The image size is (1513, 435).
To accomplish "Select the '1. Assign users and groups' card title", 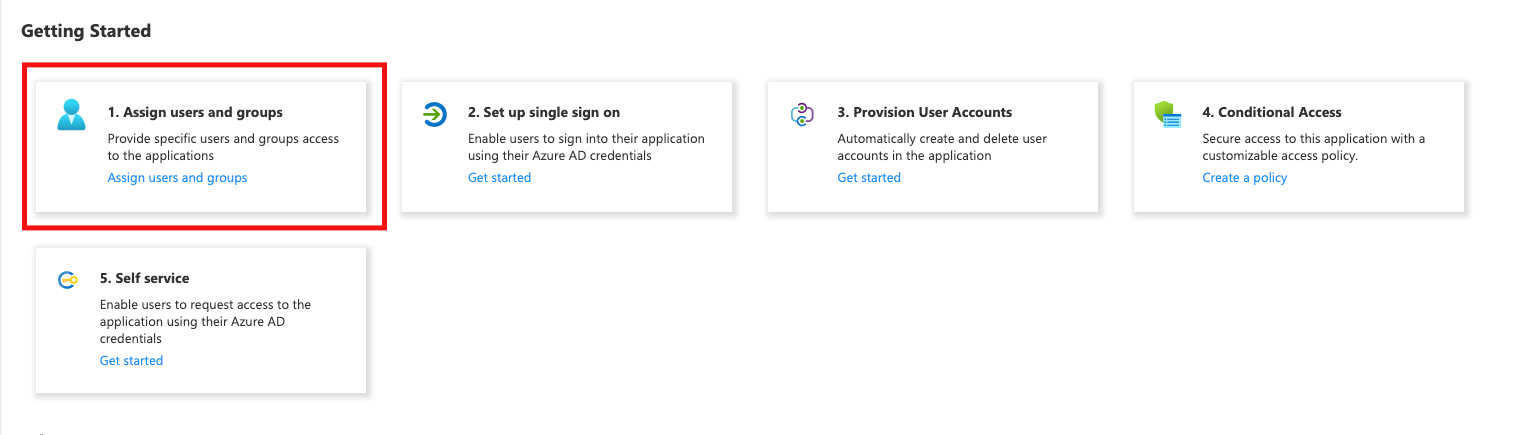I will (x=195, y=112).
